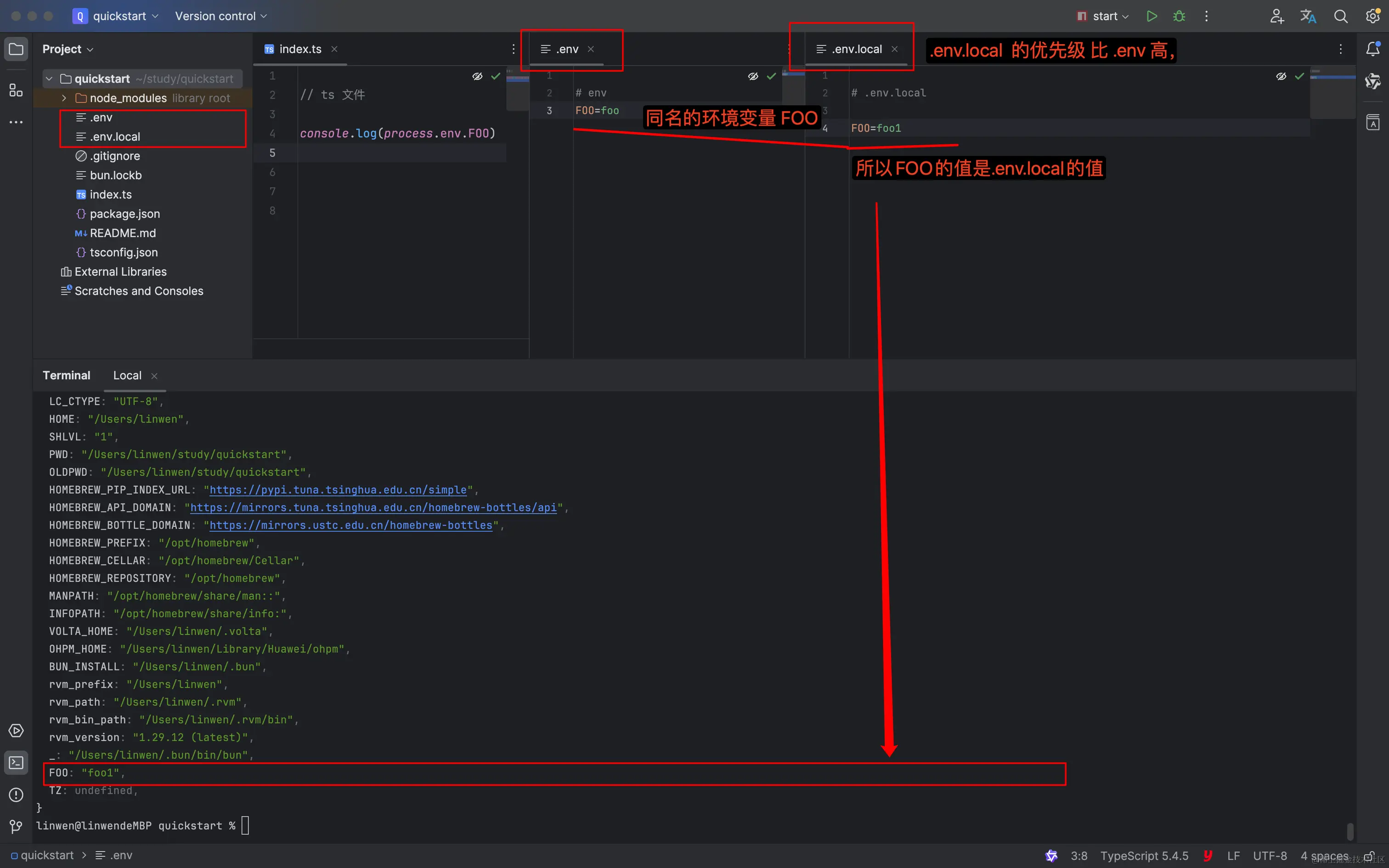Viewport: 1389px width, 868px height.
Task: Toggle reader mode eye in index.ts editor
Action: 477,76
